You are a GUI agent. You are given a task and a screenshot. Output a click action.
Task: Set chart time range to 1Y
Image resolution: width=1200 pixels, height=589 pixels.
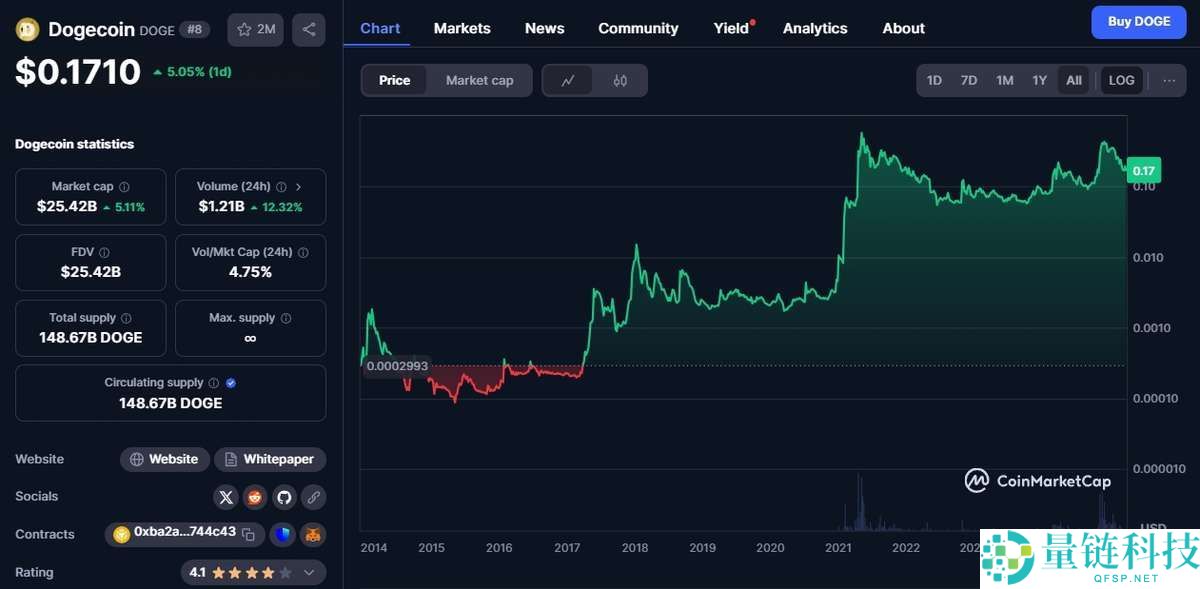coord(1039,81)
